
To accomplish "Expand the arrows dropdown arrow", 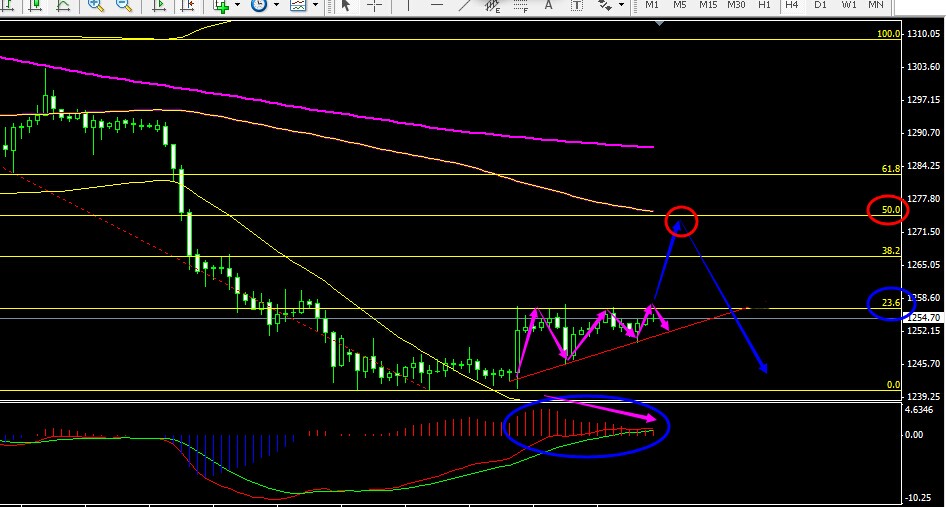I will [621, 5].
